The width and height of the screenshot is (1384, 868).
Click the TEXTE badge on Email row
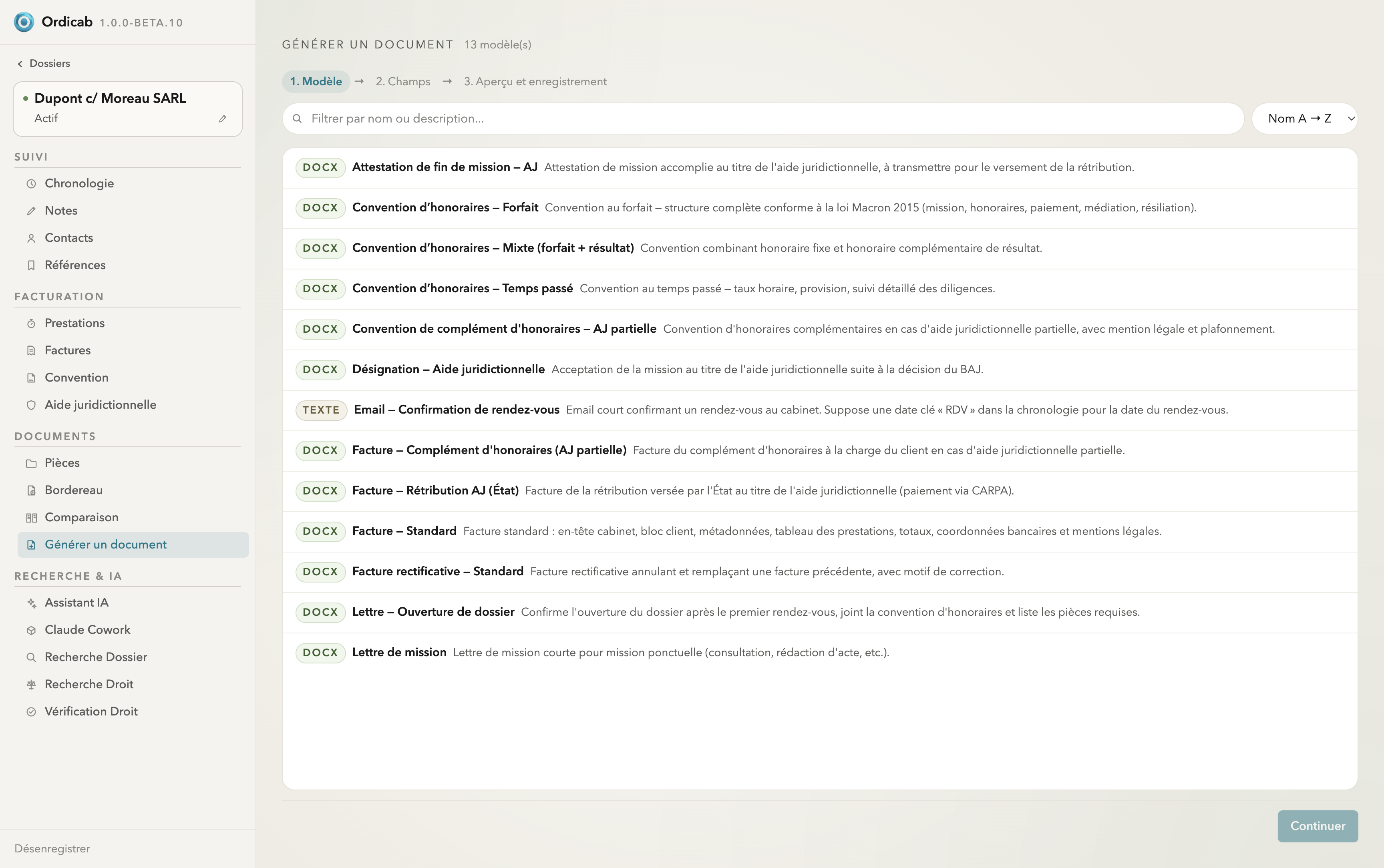coord(321,410)
